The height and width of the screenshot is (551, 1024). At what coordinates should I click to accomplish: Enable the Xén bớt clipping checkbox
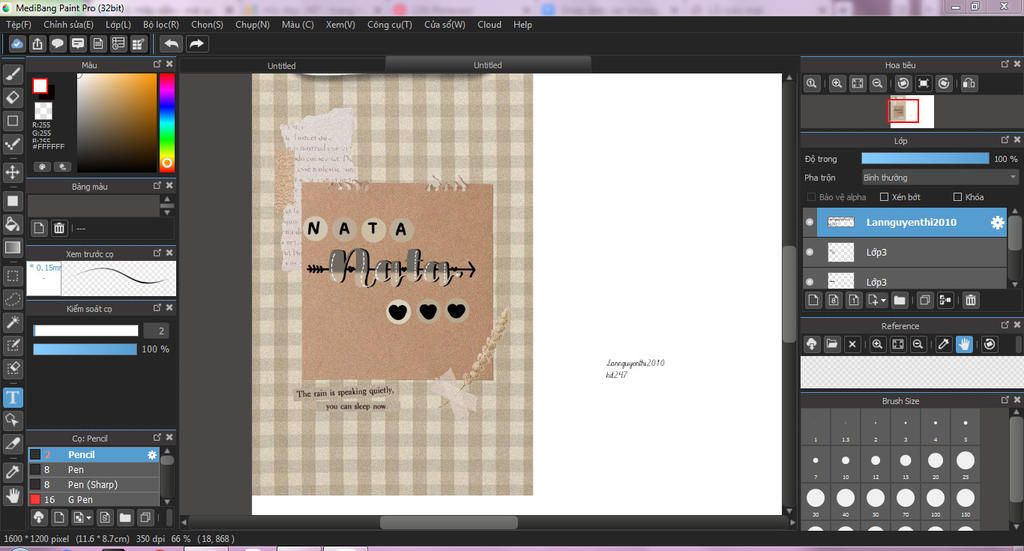884,197
